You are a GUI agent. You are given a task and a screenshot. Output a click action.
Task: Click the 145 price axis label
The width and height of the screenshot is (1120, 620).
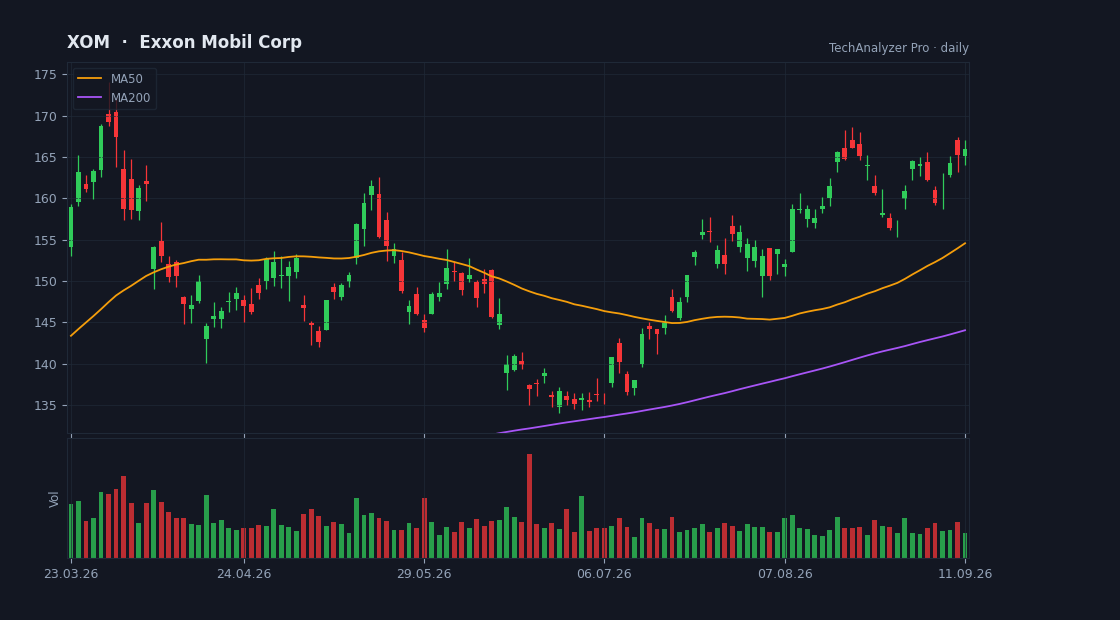pos(45,323)
